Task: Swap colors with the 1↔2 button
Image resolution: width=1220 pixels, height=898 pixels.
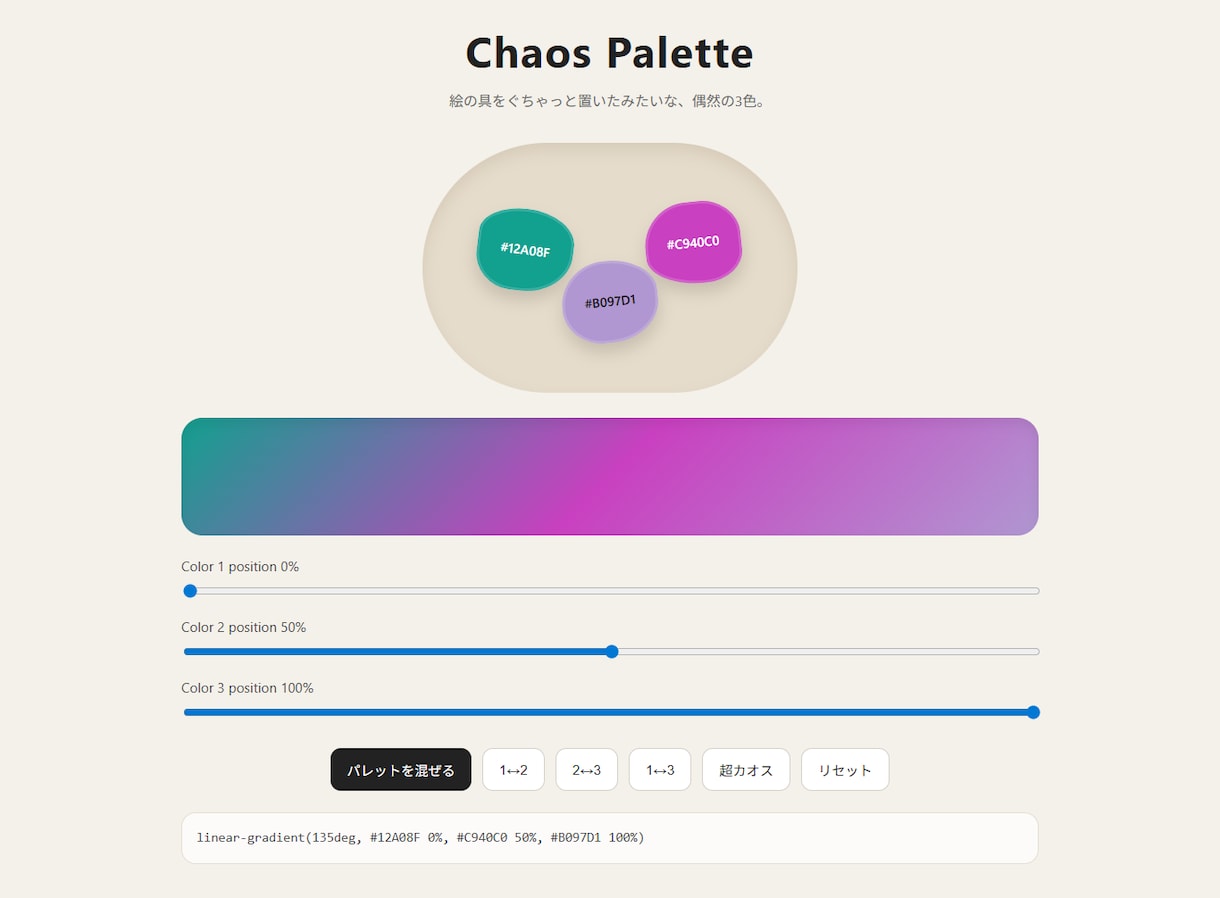Action: (513, 770)
